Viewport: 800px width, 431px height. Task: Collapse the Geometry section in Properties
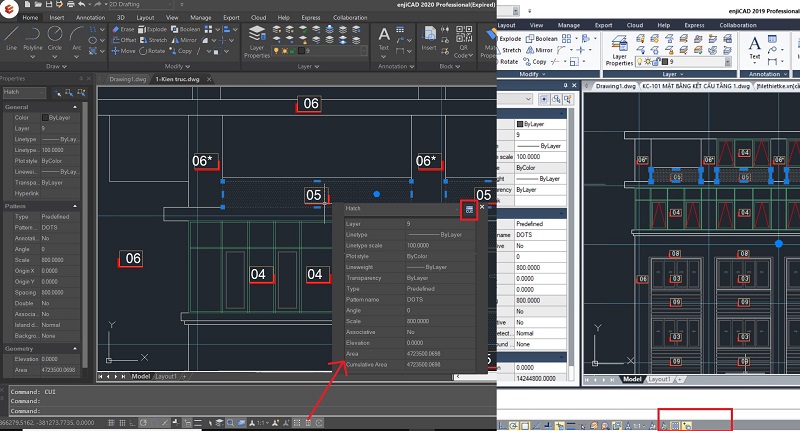[75, 349]
